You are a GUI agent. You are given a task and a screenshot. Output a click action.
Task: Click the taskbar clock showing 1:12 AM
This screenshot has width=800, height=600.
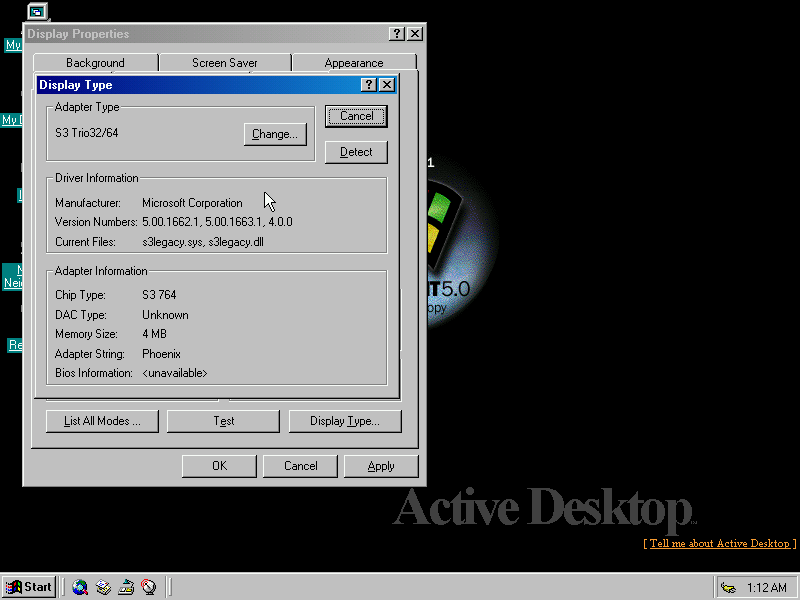pyautogui.click(x=766, y=587)
